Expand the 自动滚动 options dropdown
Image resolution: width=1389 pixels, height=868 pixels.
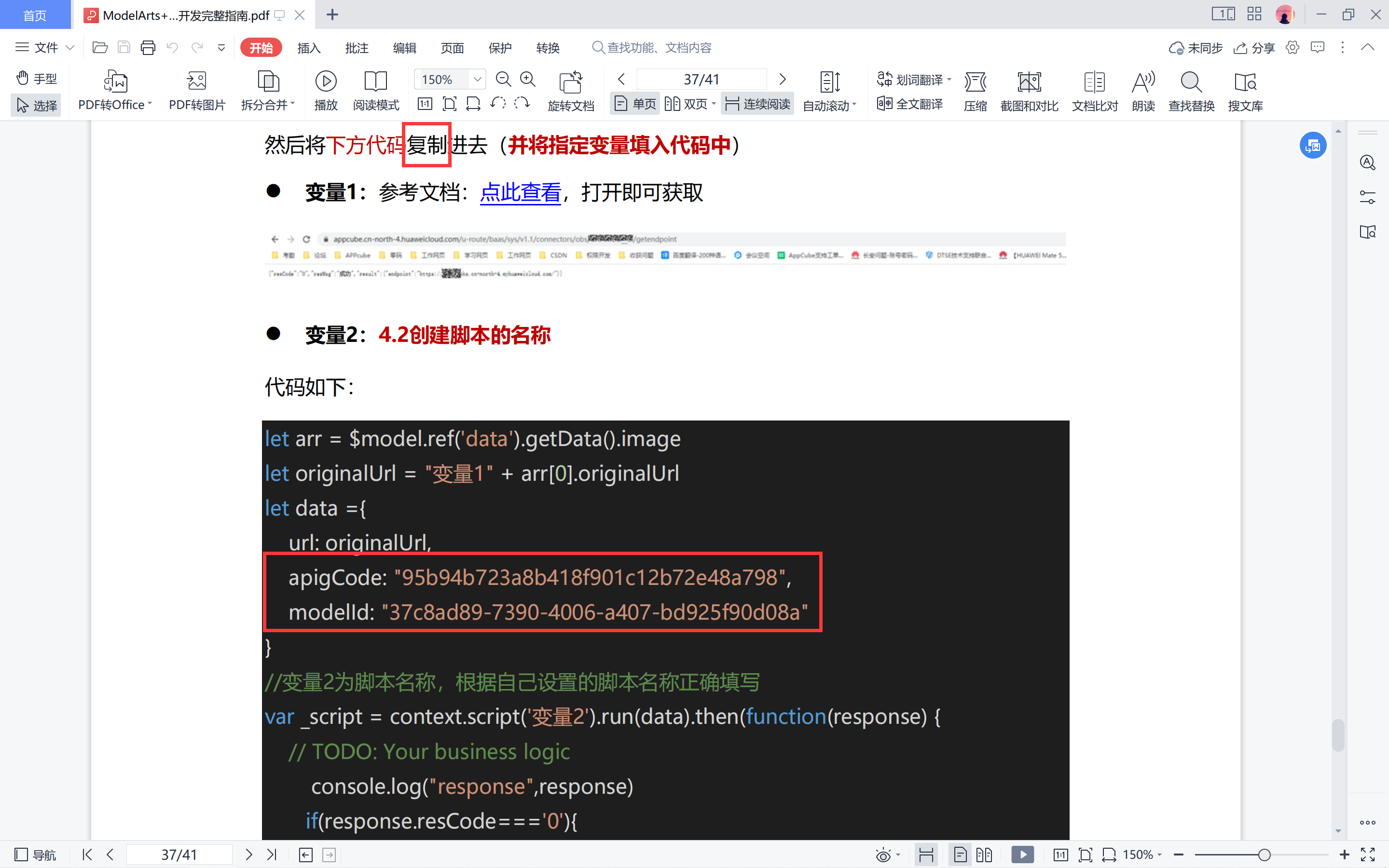(x=854, y=105)
